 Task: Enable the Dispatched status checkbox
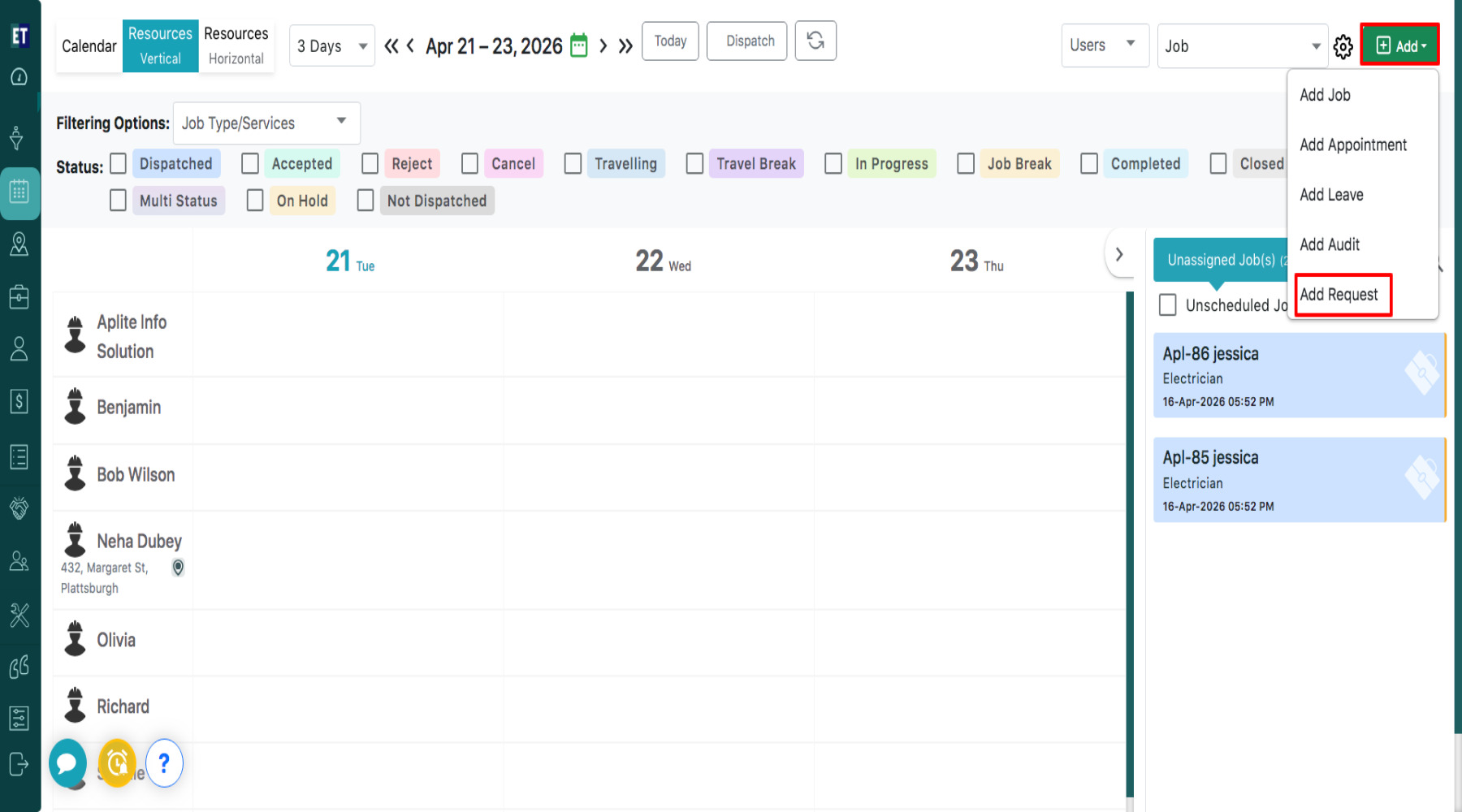(x=119, y=164)
